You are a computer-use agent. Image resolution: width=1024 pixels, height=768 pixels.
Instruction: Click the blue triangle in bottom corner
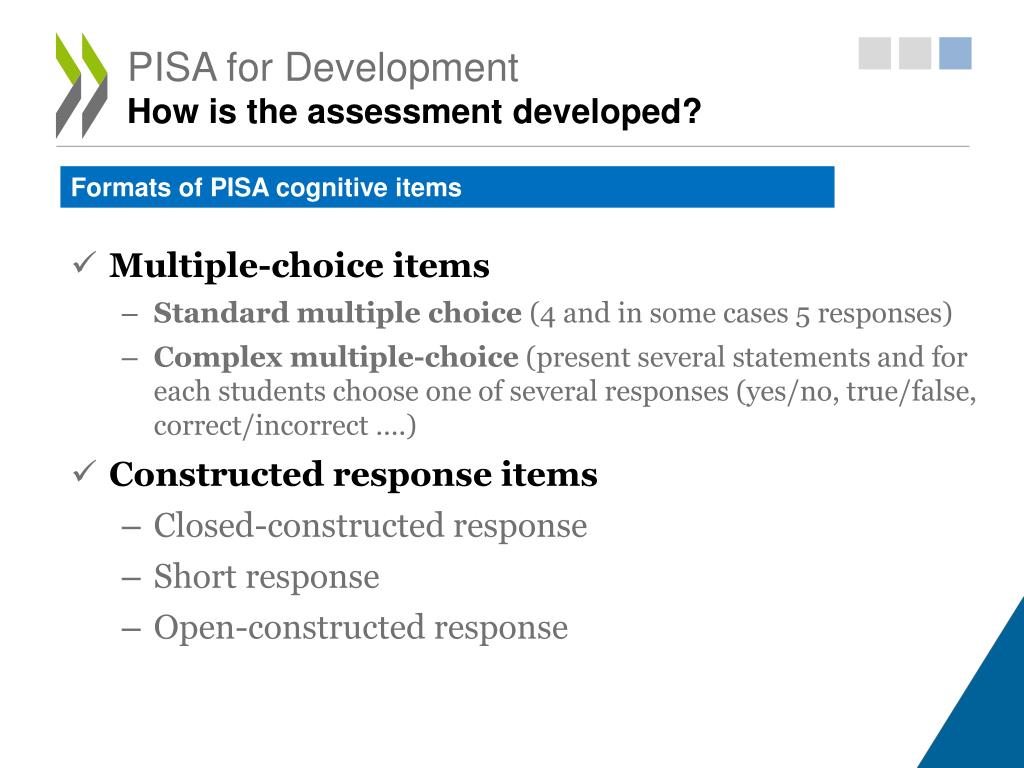pos(980,692)
